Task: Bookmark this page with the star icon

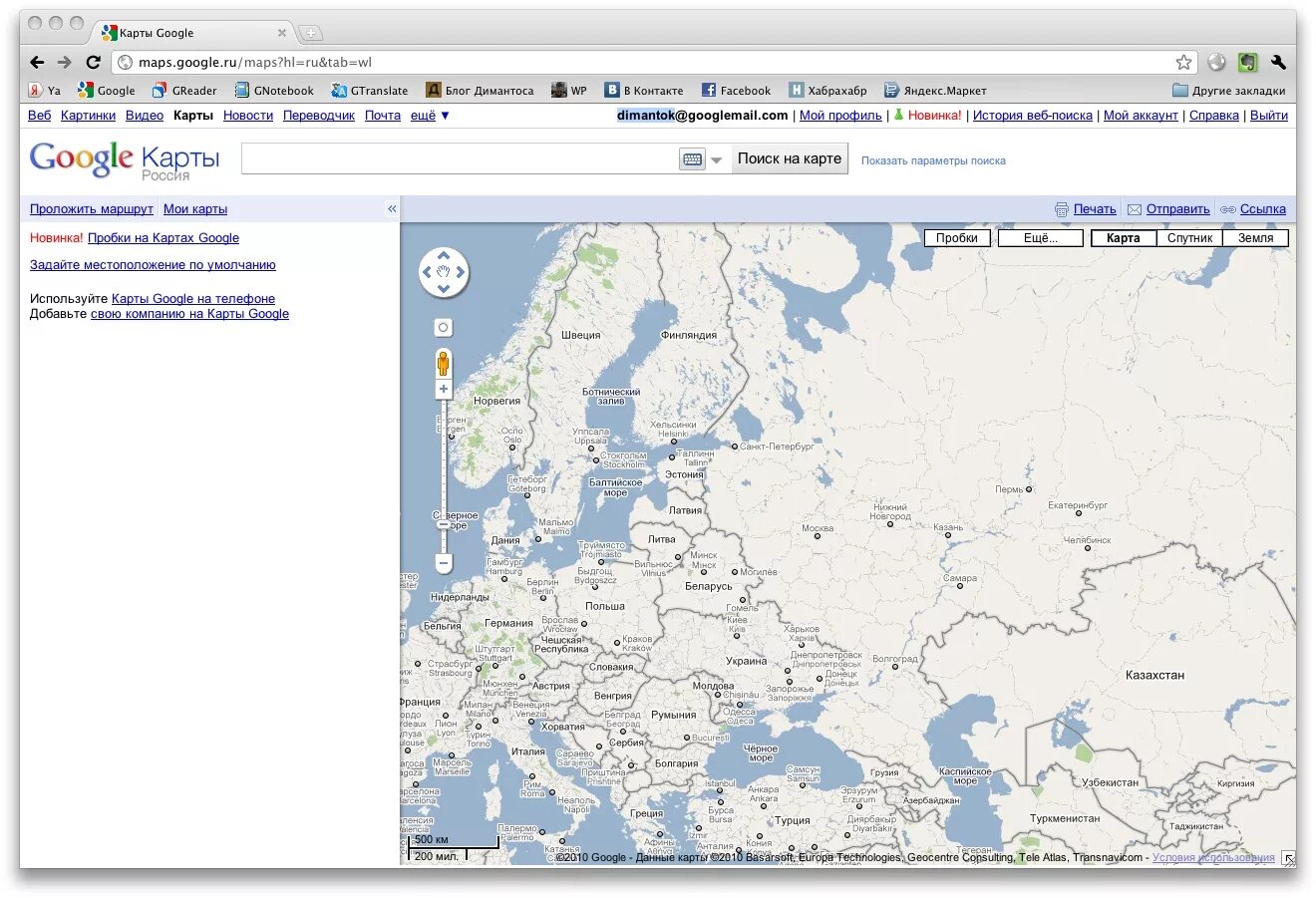Action: [1183, 62]
